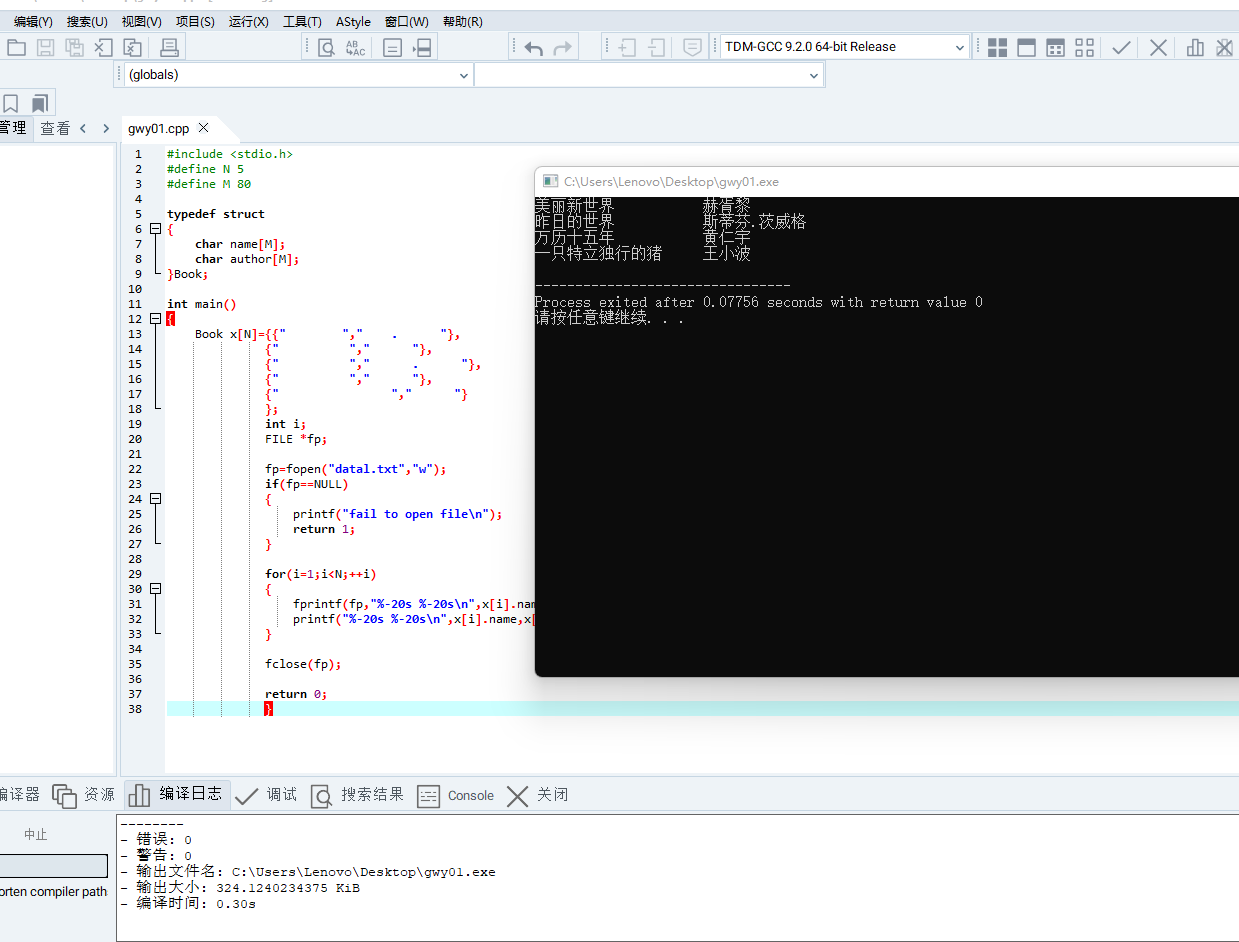
Task: Open the 帮助(R) menu
Action: coord(462,21)
